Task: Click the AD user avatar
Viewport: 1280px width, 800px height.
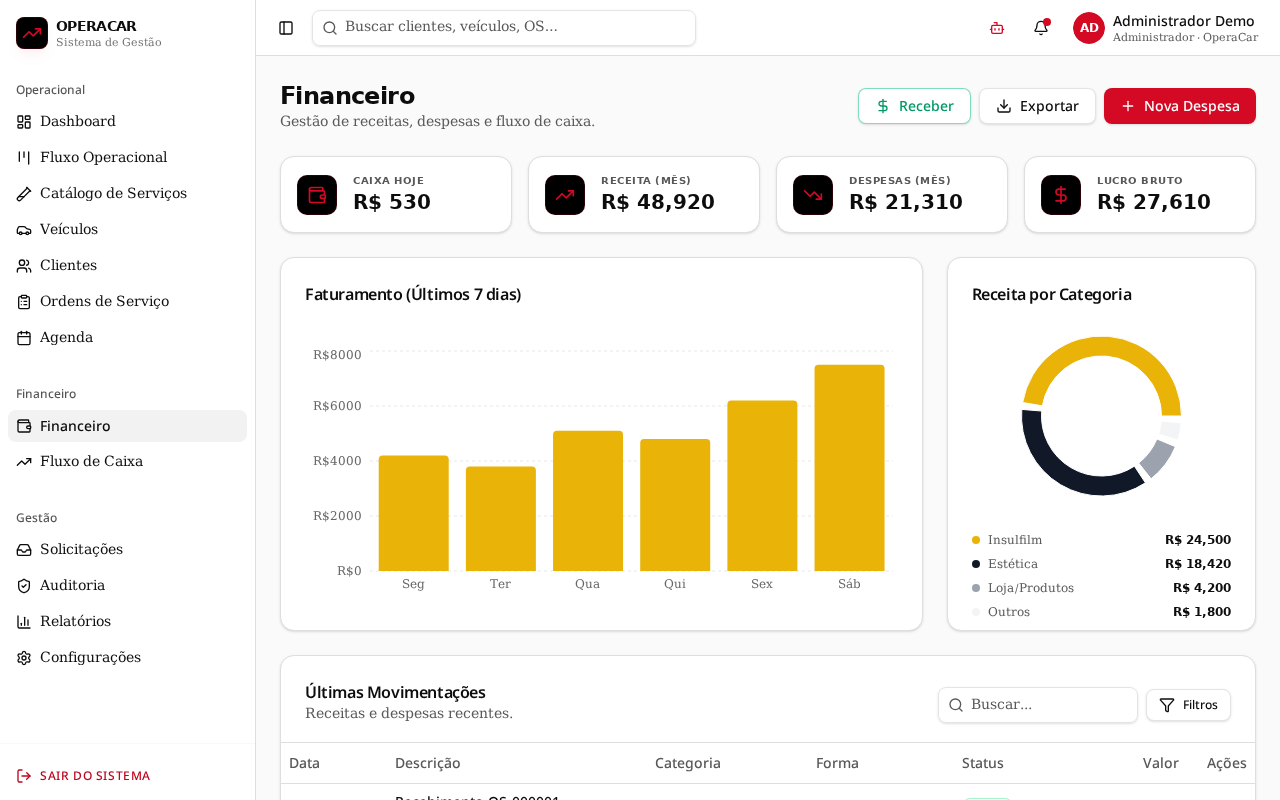Action: coord(1089,28)
